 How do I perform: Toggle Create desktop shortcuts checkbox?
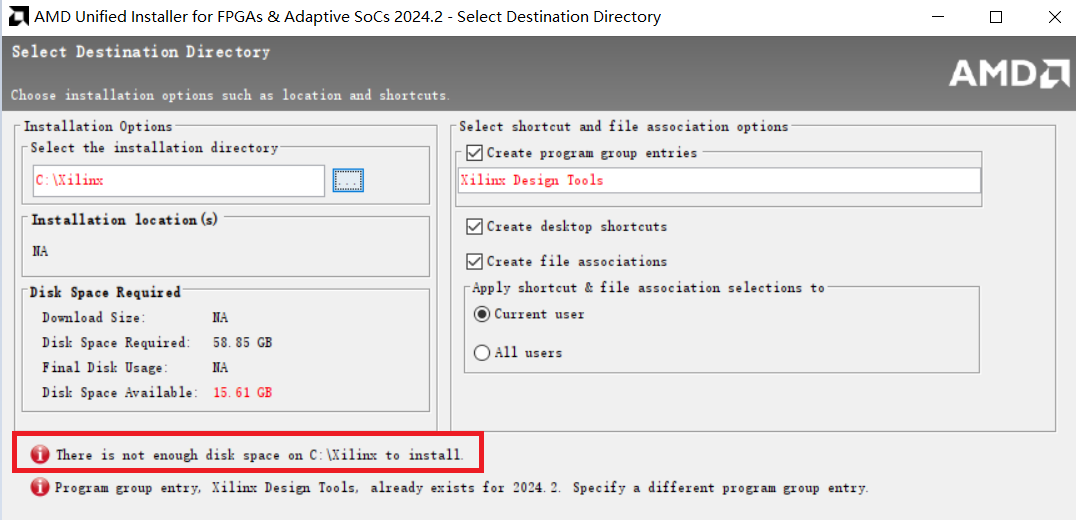tap(473, 226)
